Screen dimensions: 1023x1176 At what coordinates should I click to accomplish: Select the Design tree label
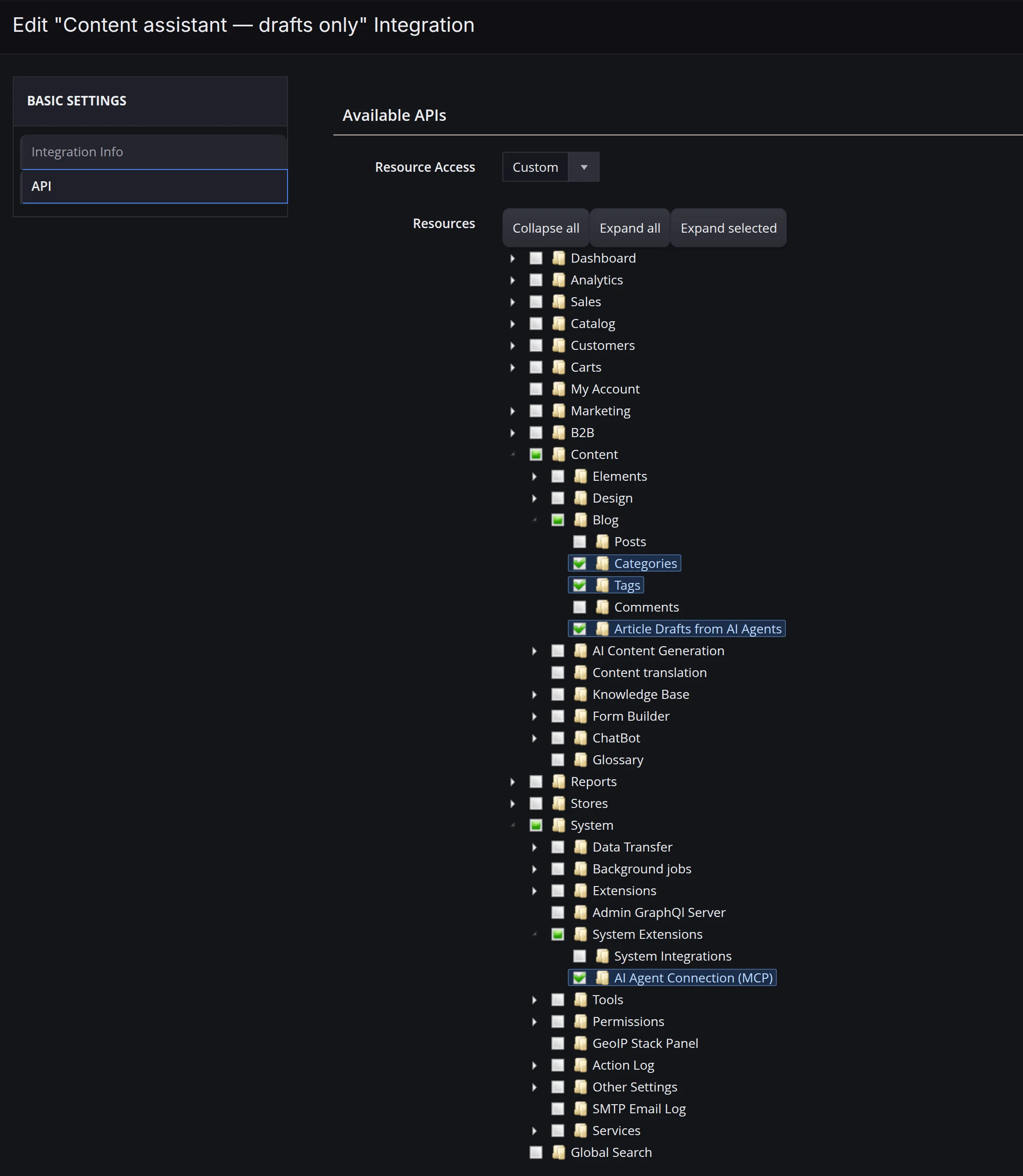click(612, 498)
